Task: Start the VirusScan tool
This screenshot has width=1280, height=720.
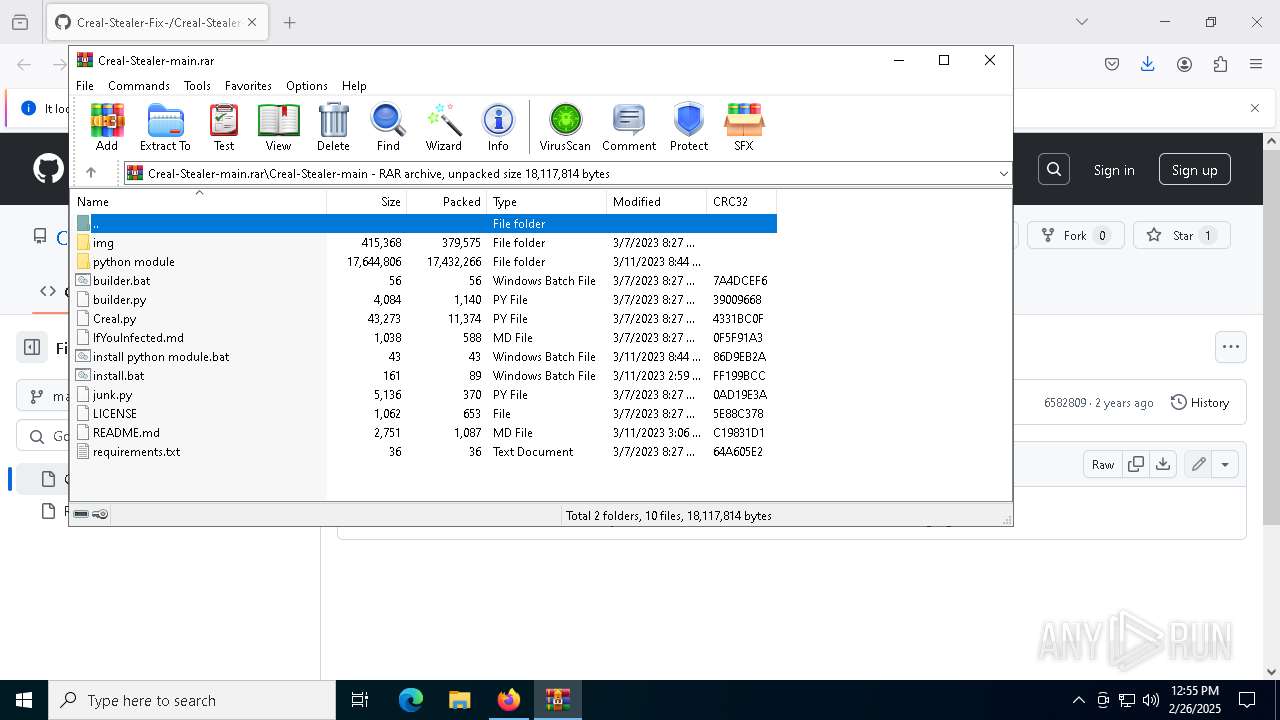Action: pos(565,127)
